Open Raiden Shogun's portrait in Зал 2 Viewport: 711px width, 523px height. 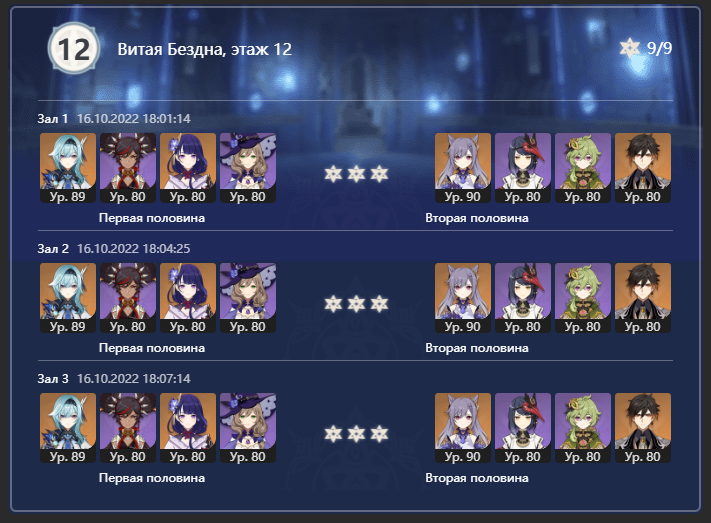pyautogui.click(x=188, y=298)
